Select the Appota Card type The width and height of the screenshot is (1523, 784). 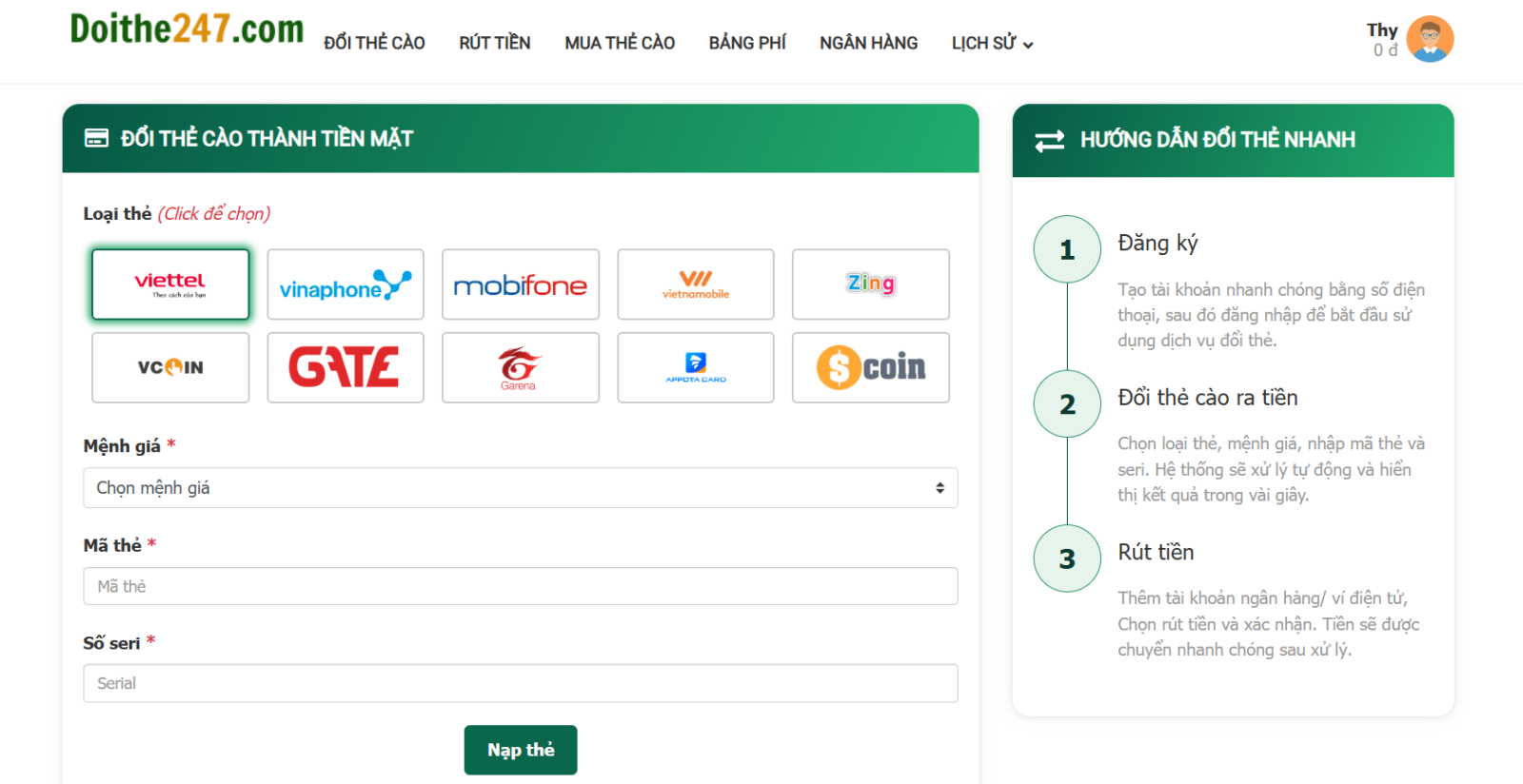(696, 367)
